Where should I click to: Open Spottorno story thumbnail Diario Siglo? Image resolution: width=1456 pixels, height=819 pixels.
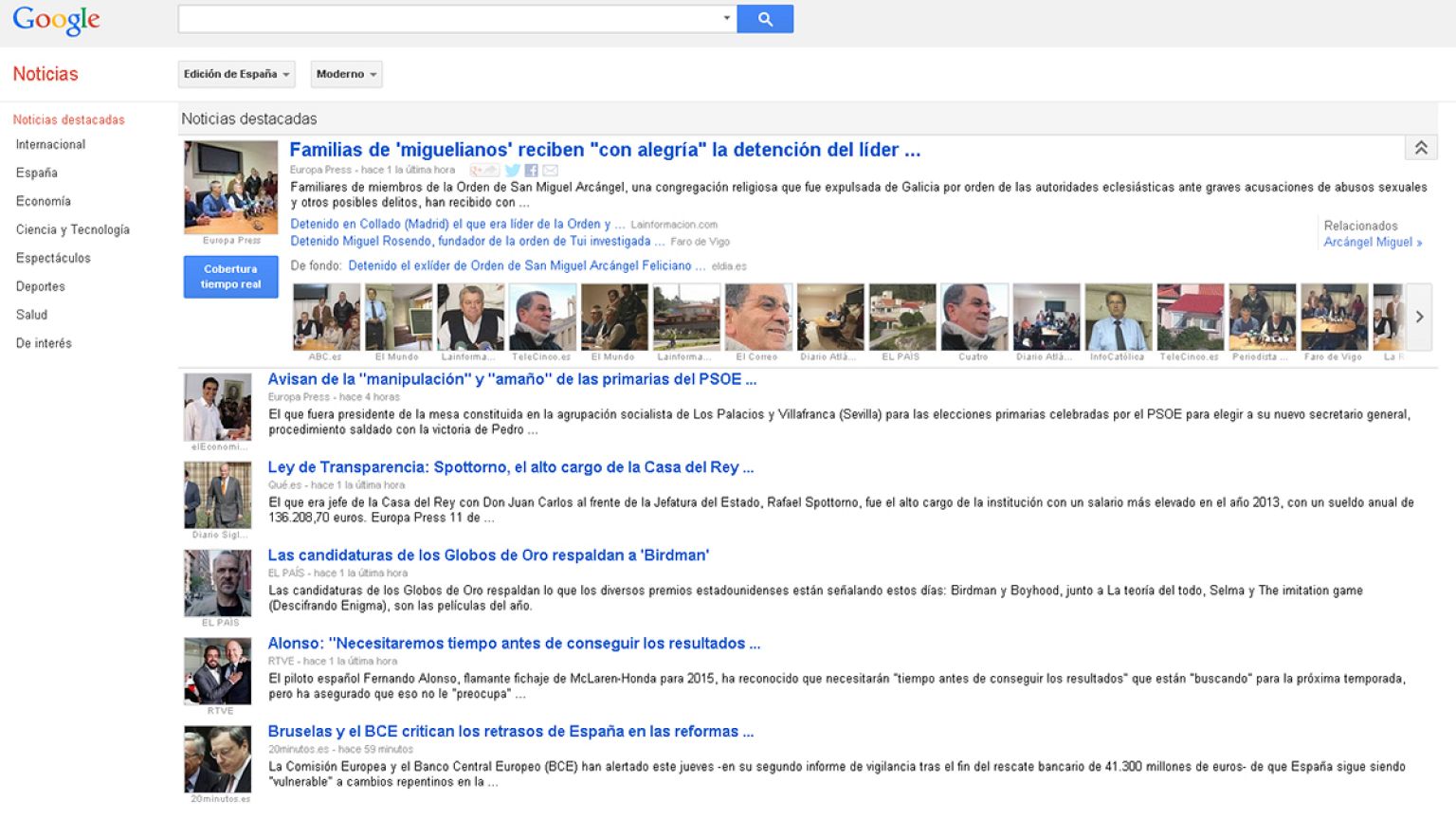coord(217,495)
